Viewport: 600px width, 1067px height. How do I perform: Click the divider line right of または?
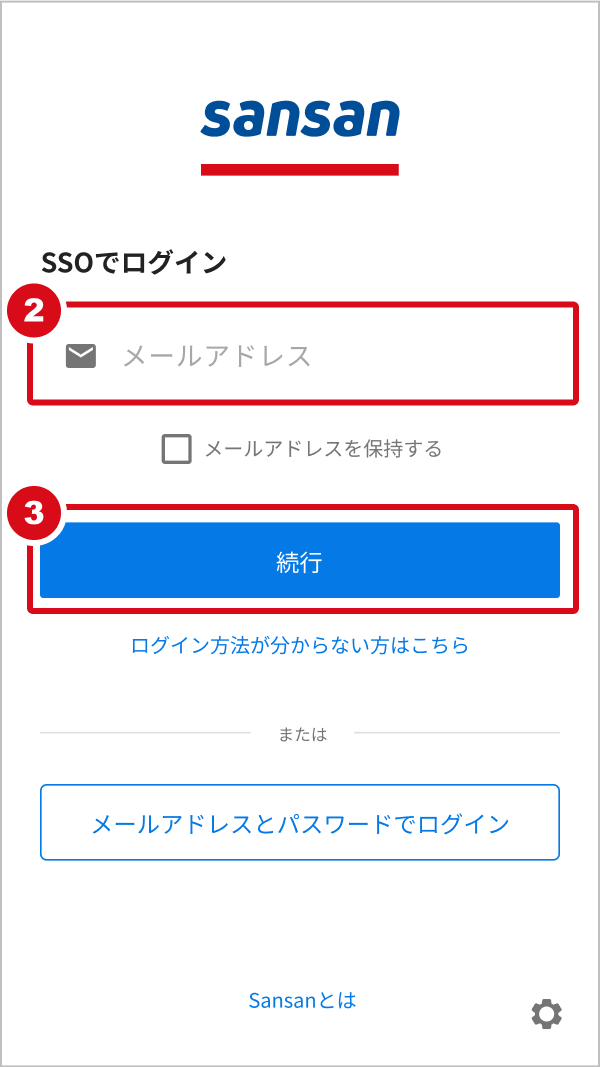456,733
